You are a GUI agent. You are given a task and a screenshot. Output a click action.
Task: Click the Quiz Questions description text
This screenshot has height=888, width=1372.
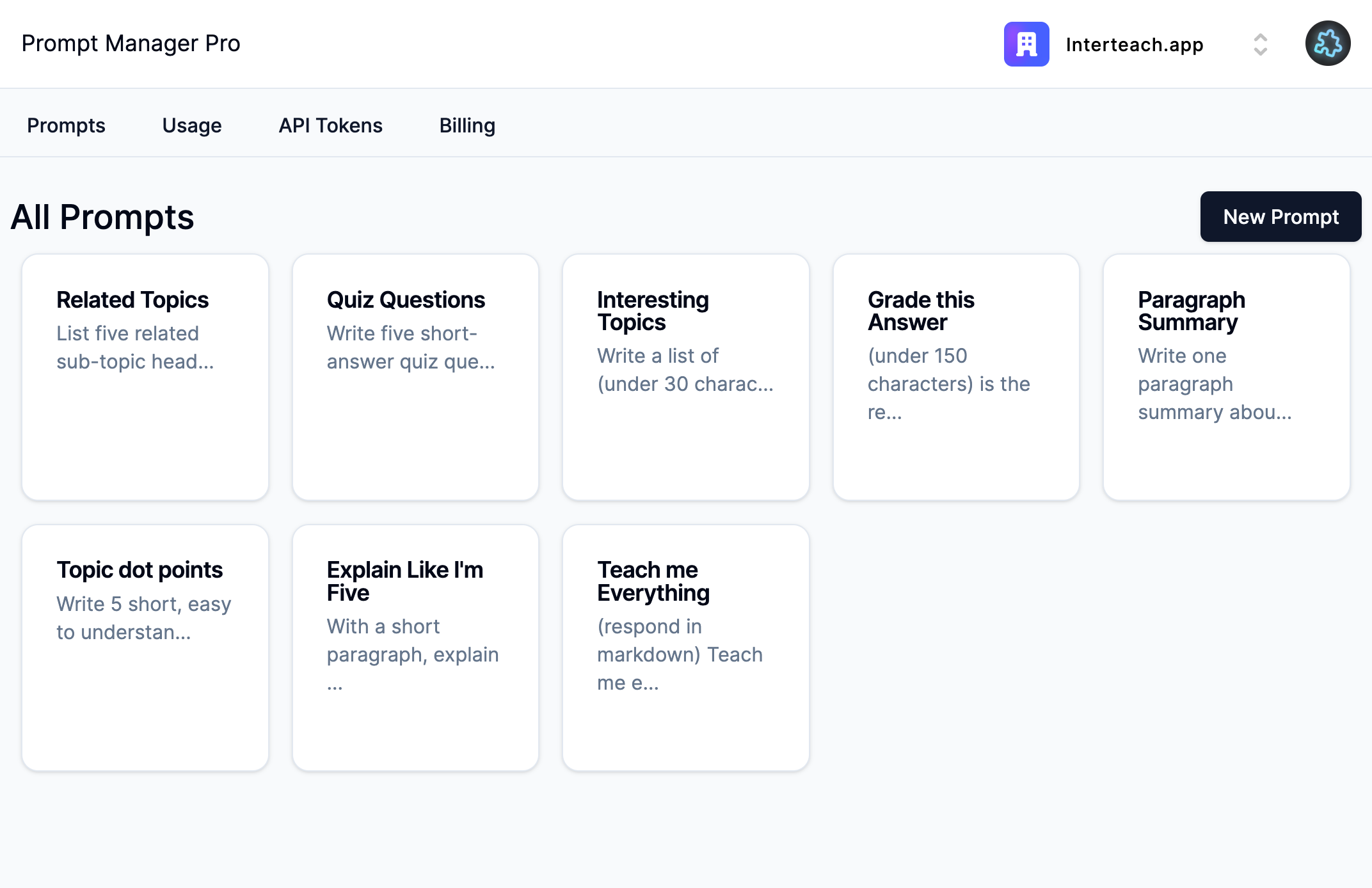(x=410, y=347)
